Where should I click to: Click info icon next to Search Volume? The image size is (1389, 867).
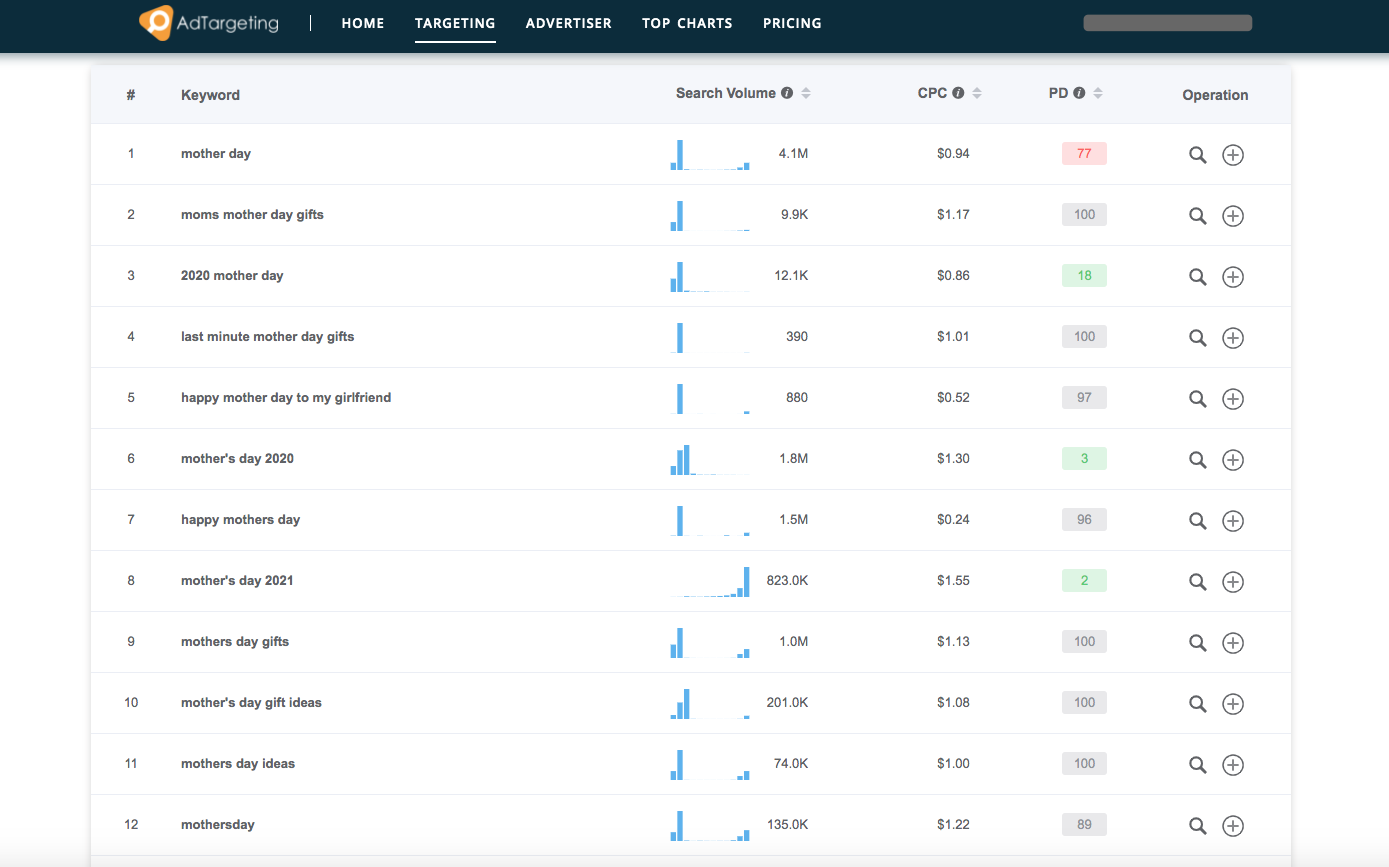click(x=787, y=93)
